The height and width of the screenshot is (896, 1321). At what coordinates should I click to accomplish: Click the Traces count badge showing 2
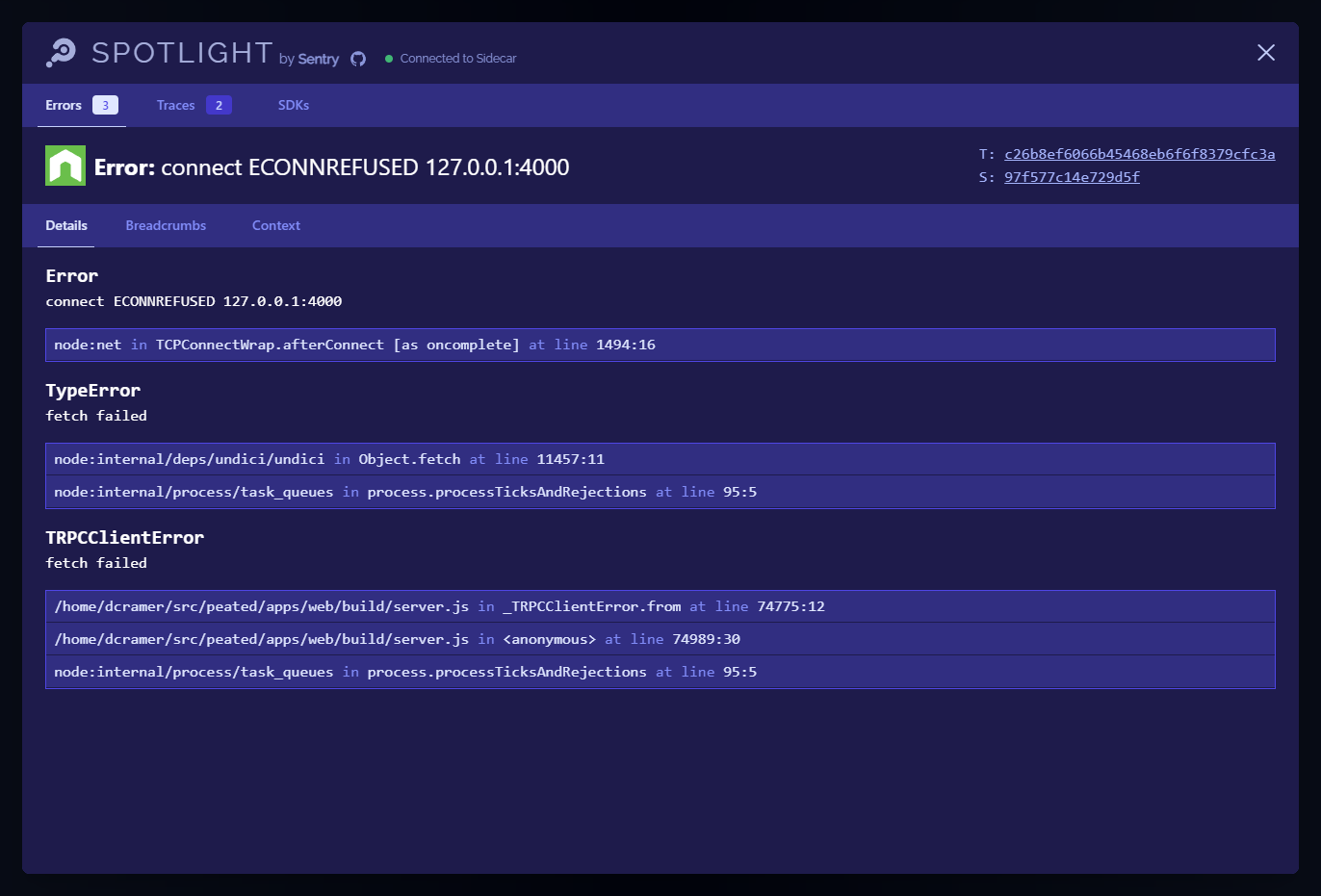click(219, 106)
